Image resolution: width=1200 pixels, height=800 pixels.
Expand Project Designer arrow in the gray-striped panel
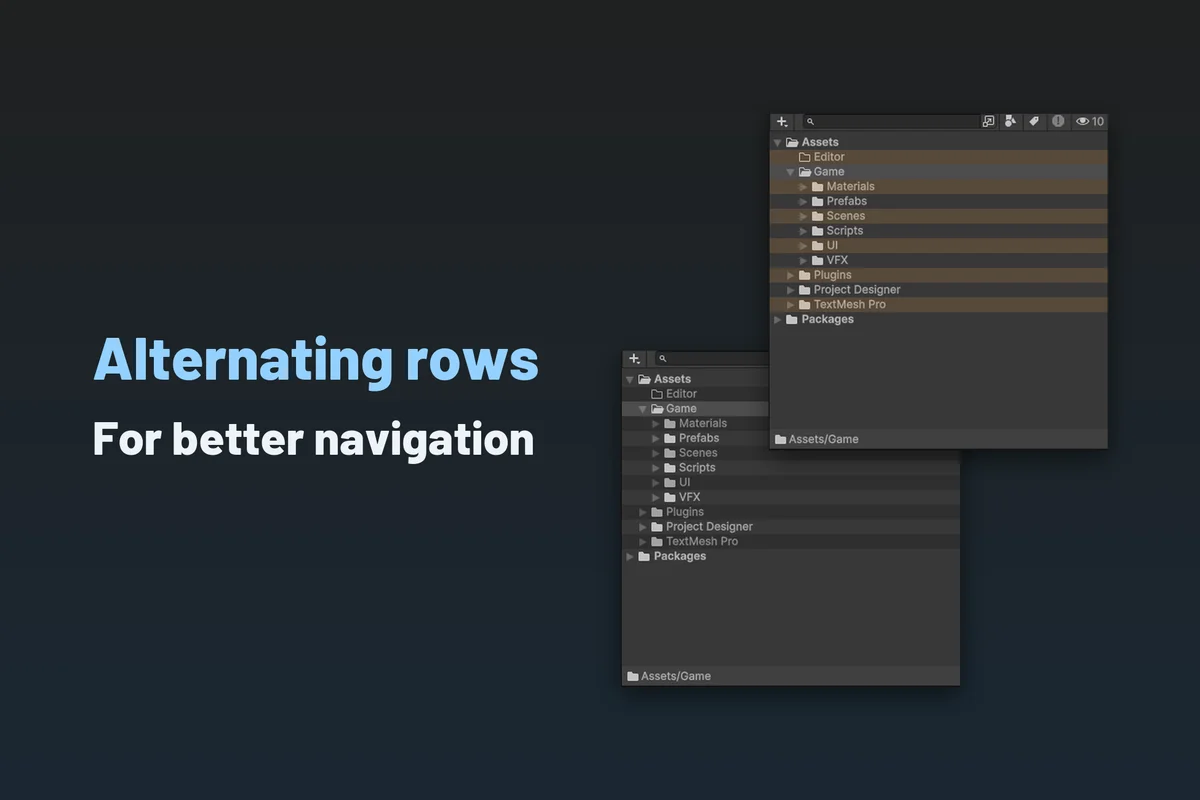point(643,527)
